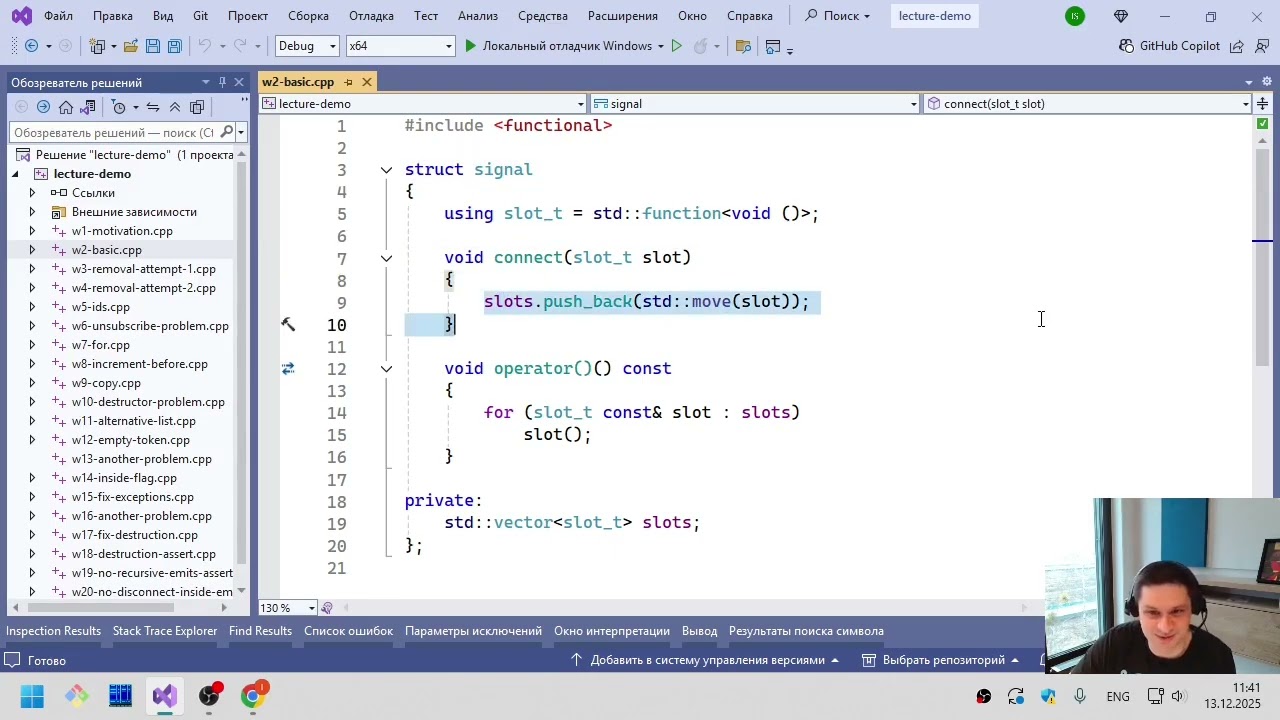Focus the Solution Explorer search field
Screen dimensions: 1280x720
[113, 132]
